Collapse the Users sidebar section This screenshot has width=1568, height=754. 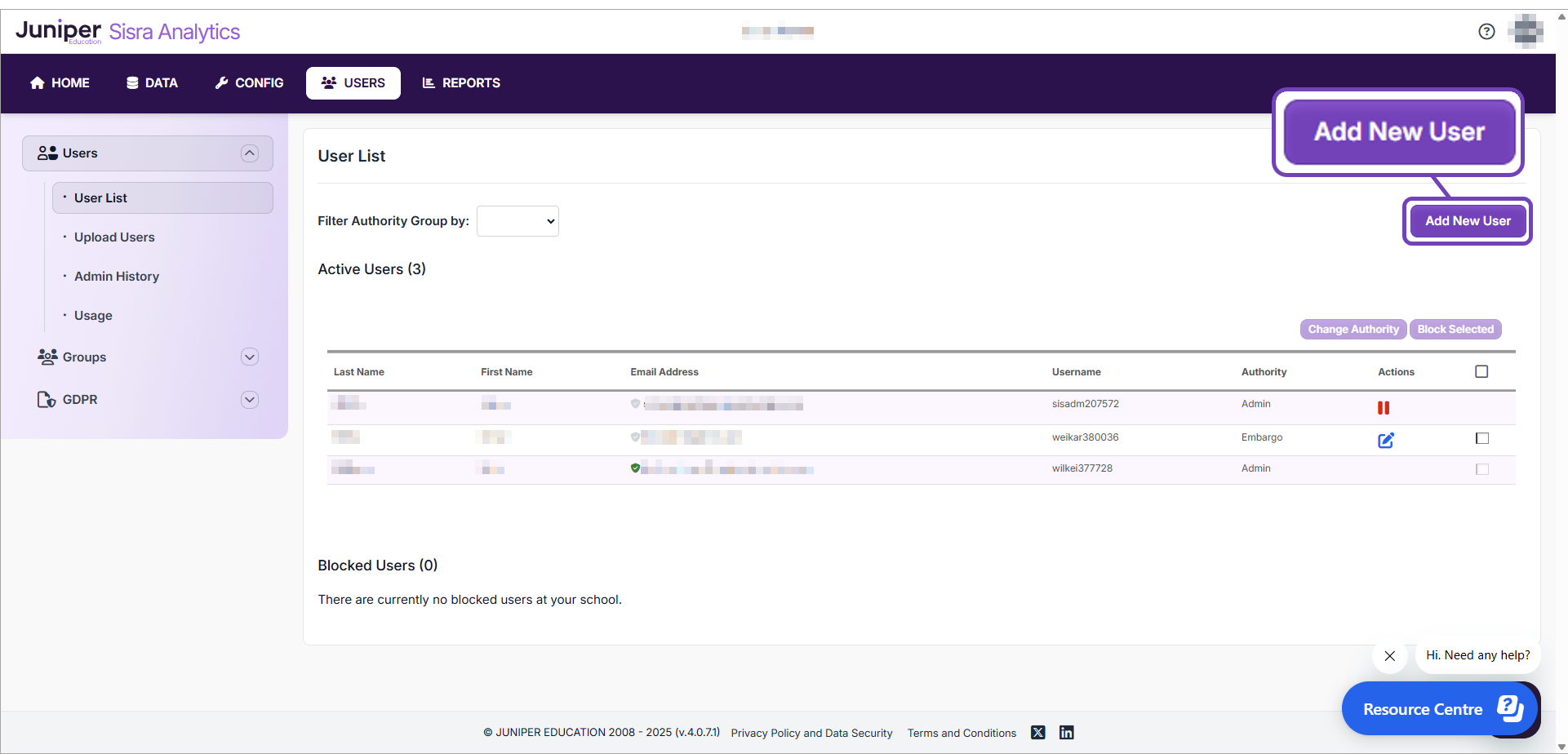[250, 153]
